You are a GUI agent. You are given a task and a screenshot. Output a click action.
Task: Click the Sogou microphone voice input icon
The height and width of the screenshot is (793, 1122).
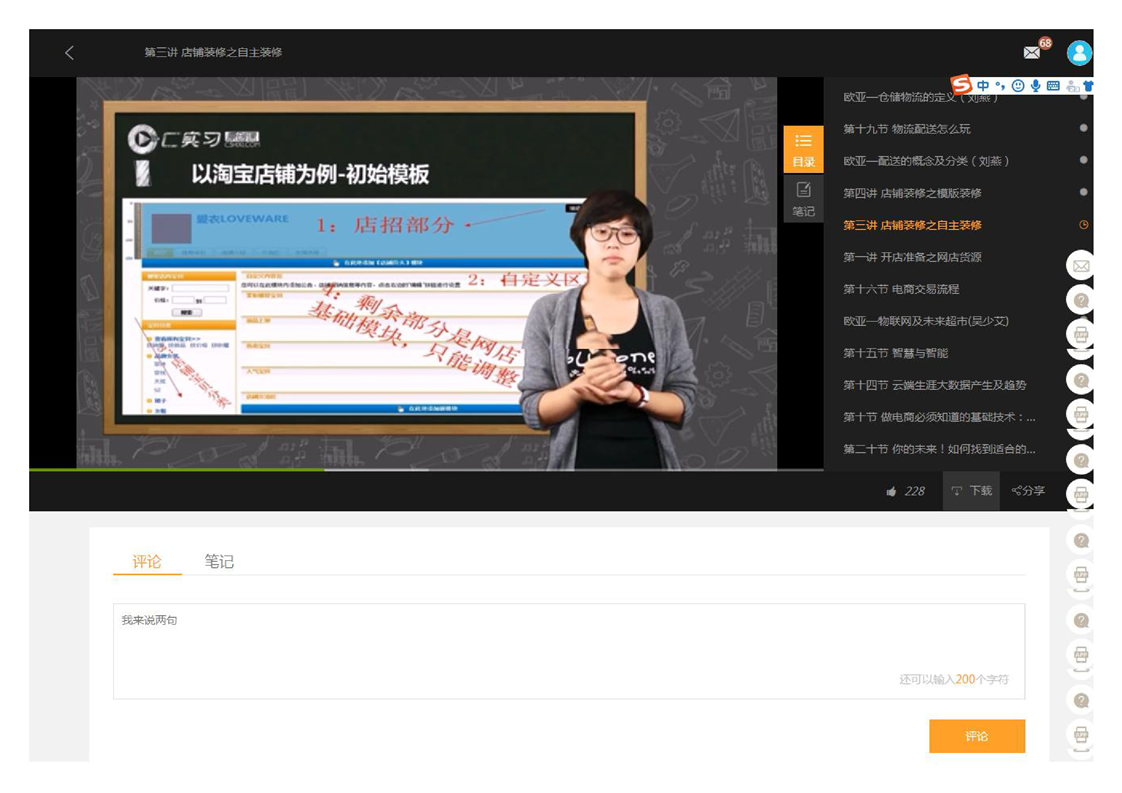1035,86
